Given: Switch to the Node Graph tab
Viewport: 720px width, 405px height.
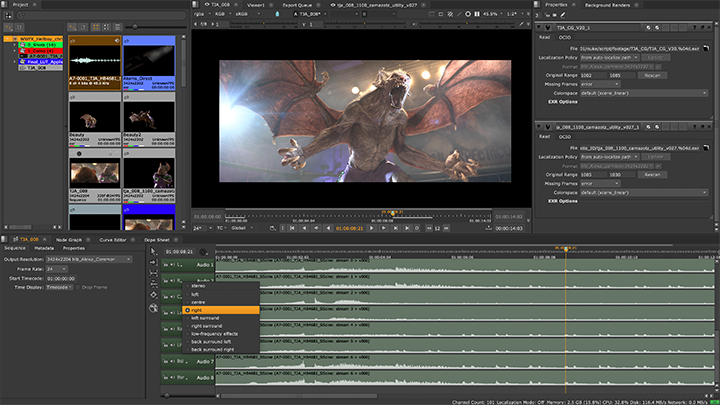Looking at the screenshot, I should point(69,240).
